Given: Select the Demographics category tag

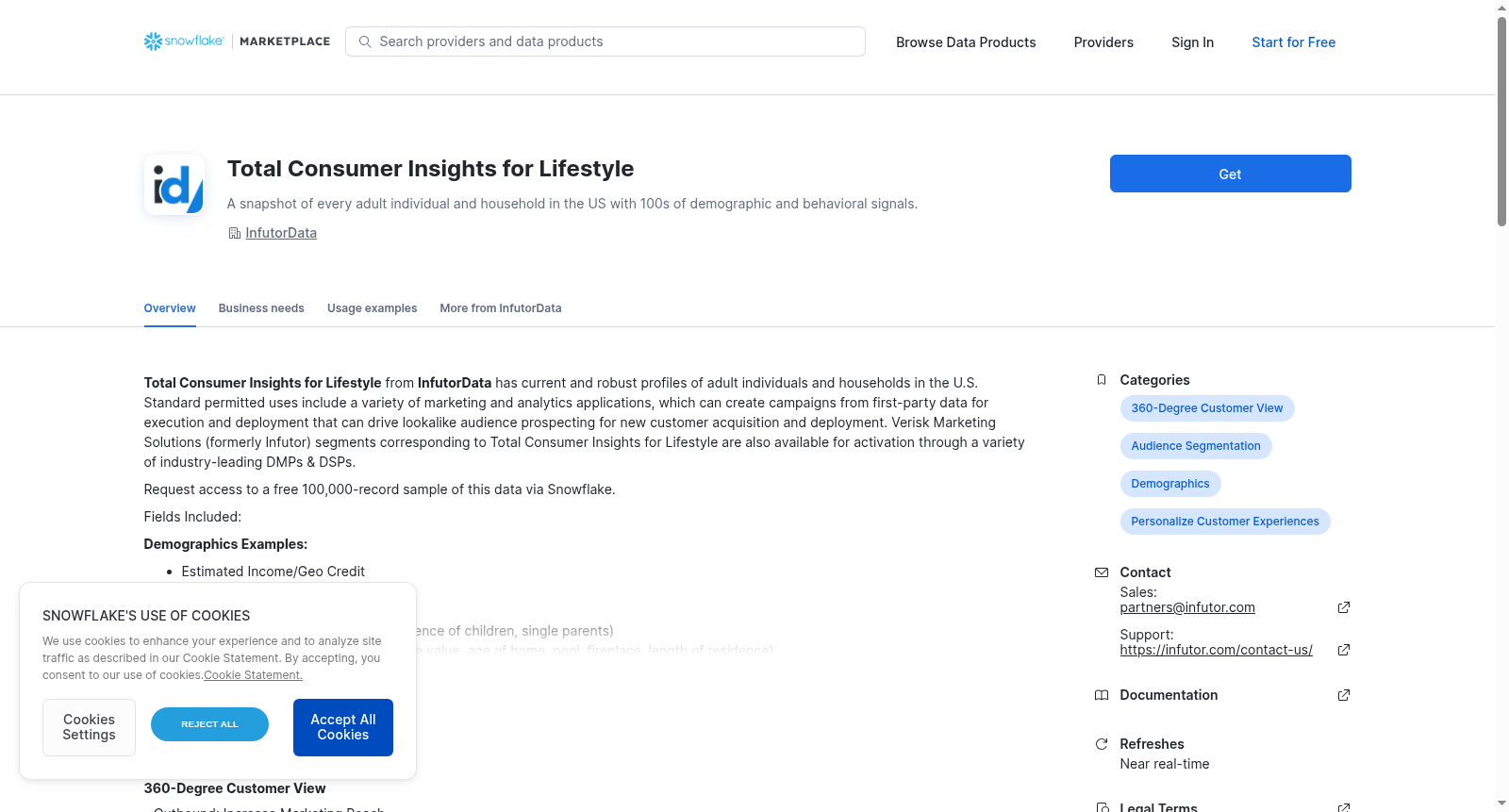Looking at the screenshot, I should coord(1170,484).
